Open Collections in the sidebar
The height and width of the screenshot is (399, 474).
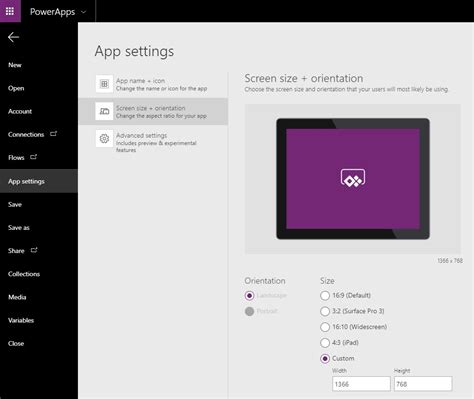pos(24,274)
